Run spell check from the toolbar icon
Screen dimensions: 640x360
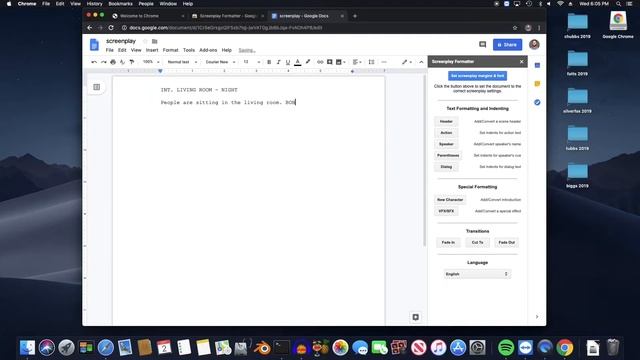(122, 62)
